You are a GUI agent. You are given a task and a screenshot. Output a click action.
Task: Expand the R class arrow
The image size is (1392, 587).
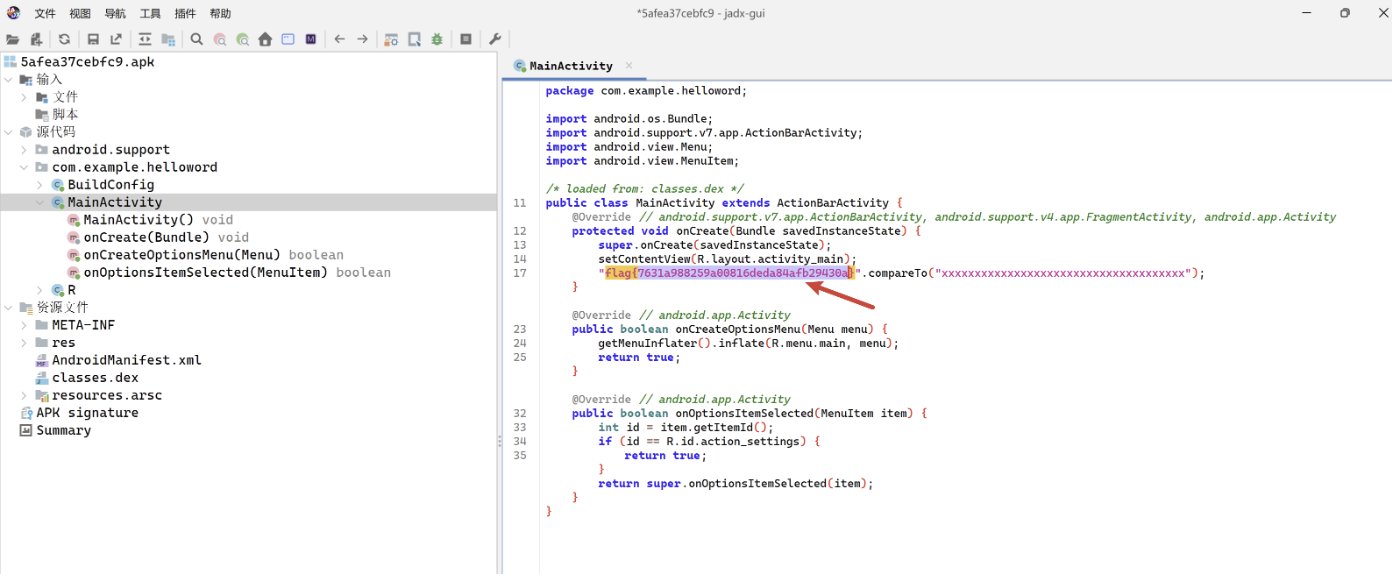40,290
